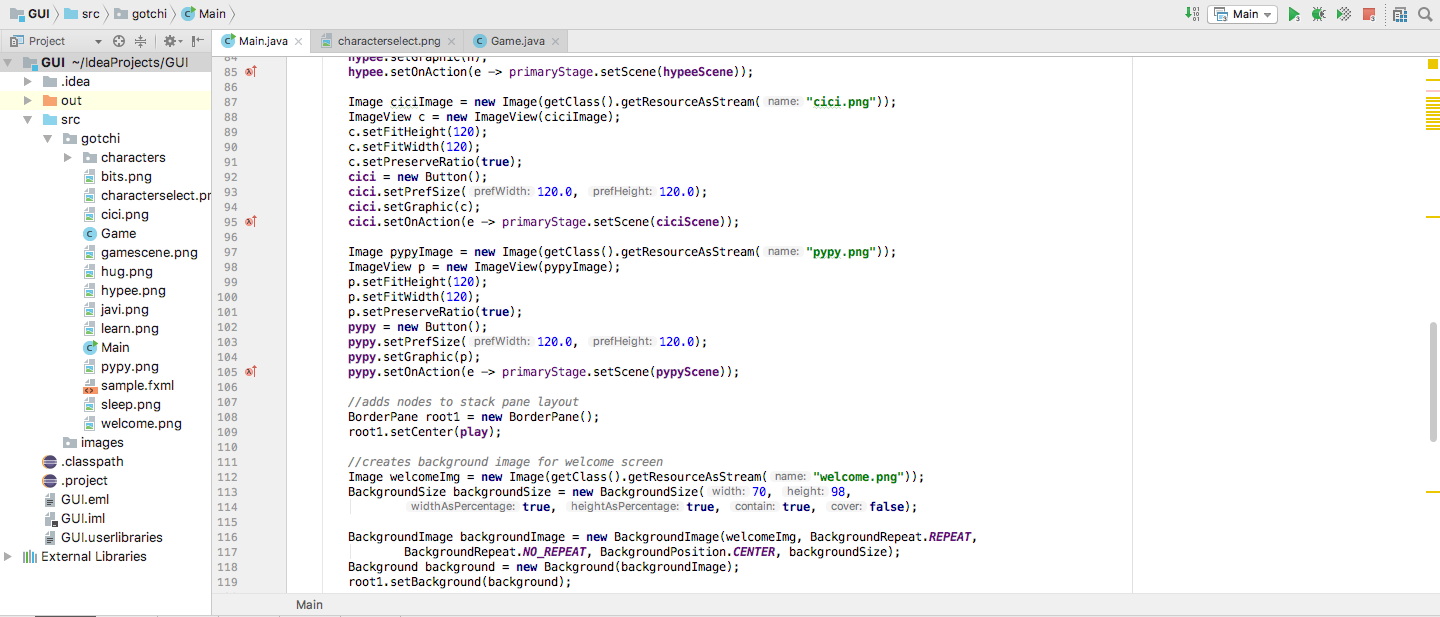1440x617 pixels.
Task: Click the lambda gutter icon on line 85
Action: tap(251, 72)
